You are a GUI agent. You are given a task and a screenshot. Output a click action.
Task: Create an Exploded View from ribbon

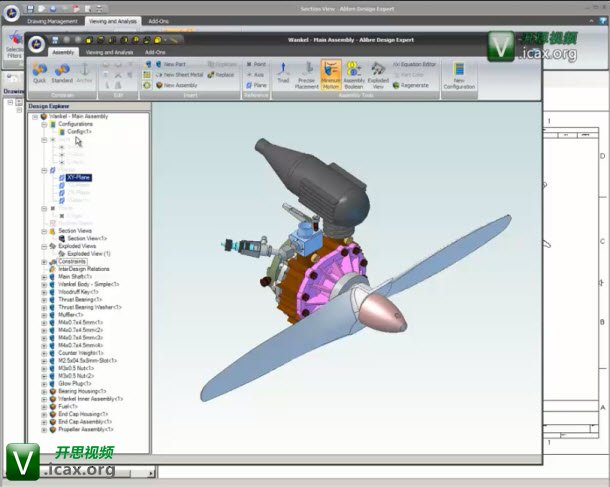tap(378, 75)
